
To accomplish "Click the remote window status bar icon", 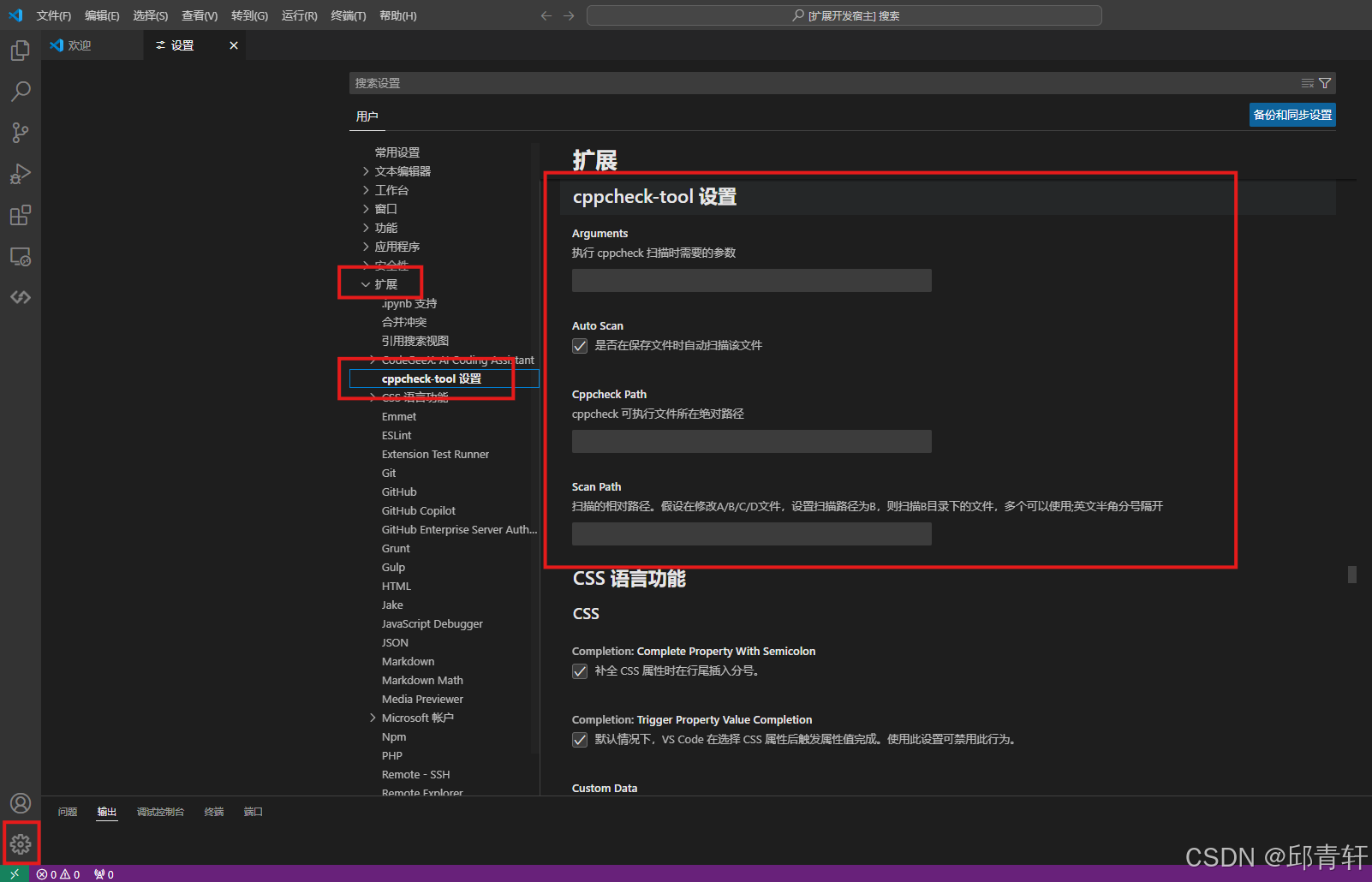I will coord(15,873).
